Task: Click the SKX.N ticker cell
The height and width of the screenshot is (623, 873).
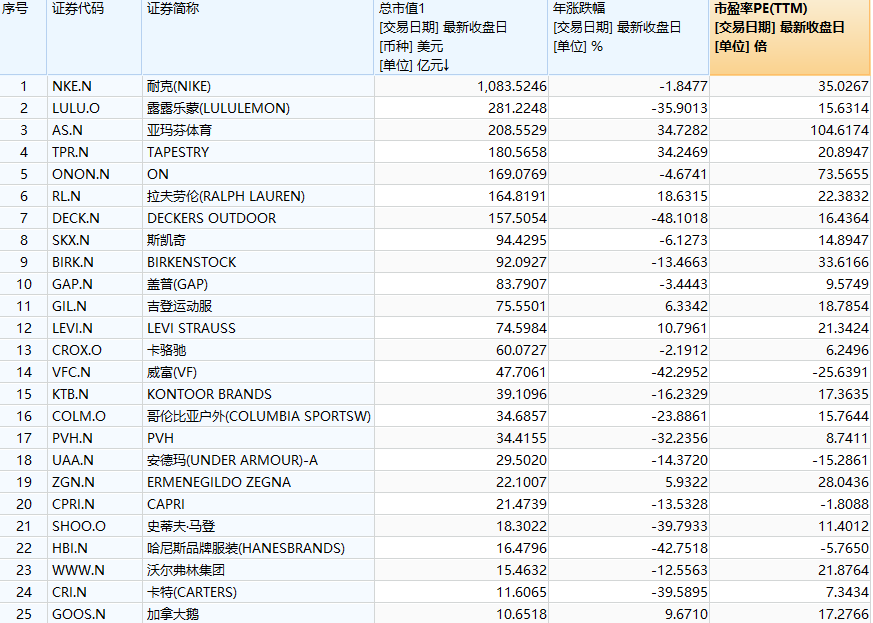Action: click(x=95, y=240)
